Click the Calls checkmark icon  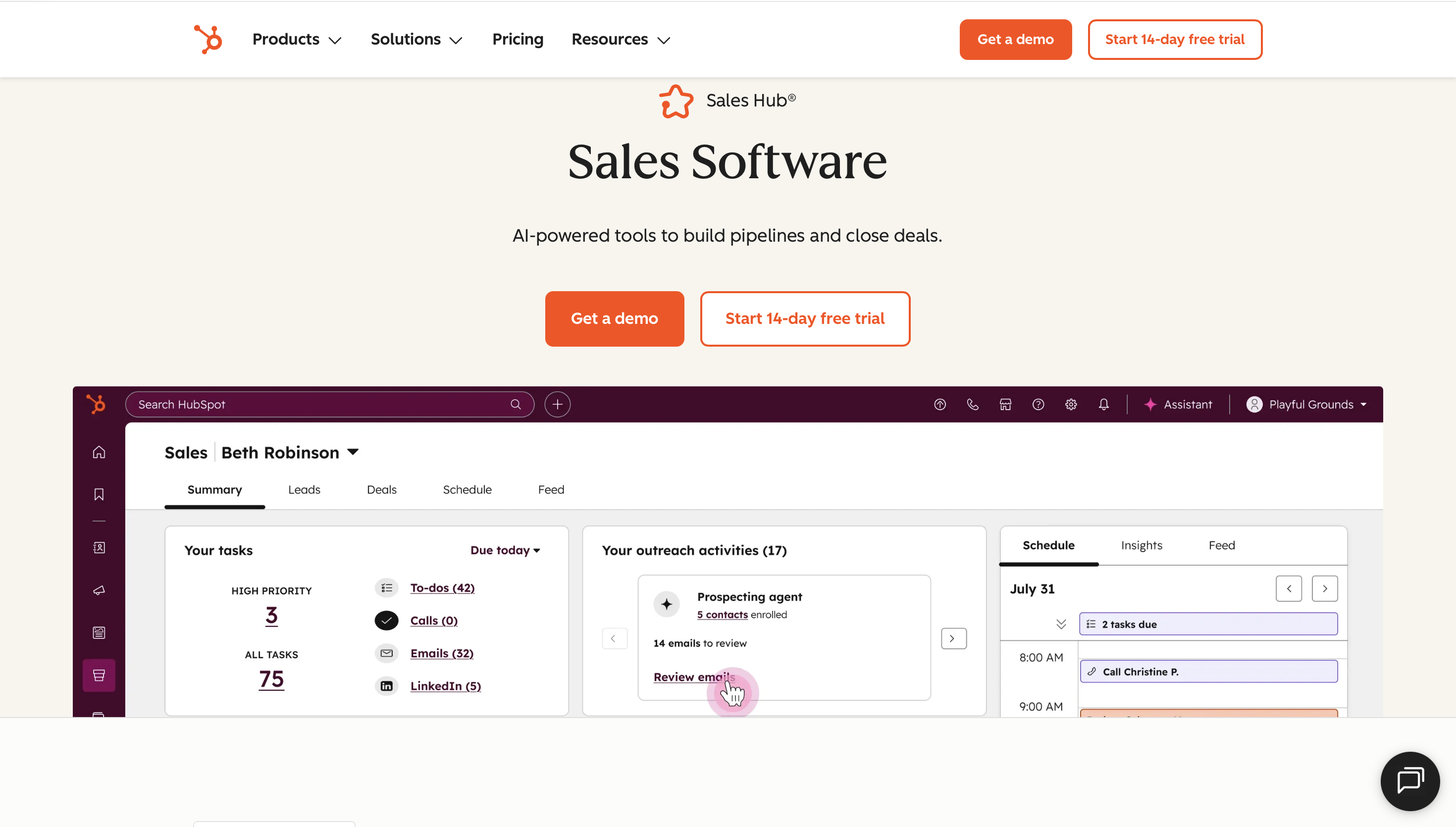point(387,620)
